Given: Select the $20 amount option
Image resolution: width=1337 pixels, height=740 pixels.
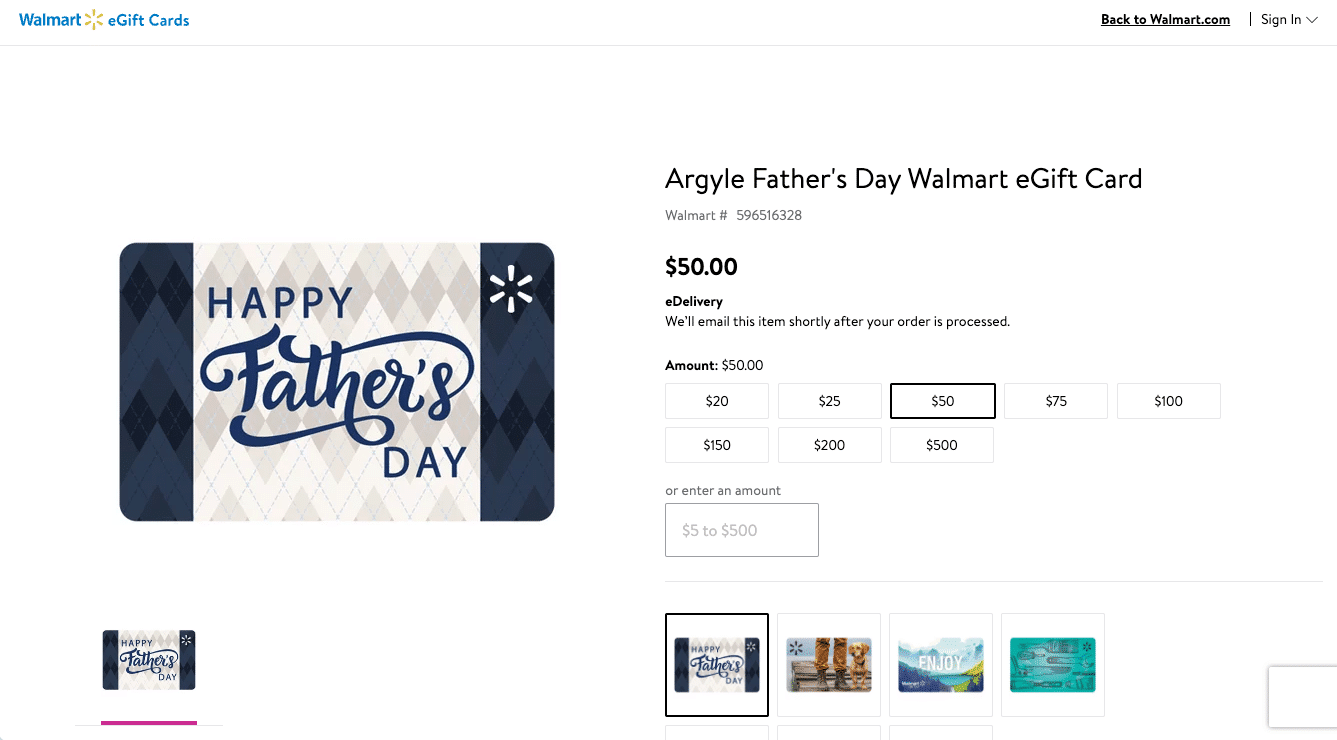Looking at the screenshot, I should pyautogui.click(x=716, y=400).
